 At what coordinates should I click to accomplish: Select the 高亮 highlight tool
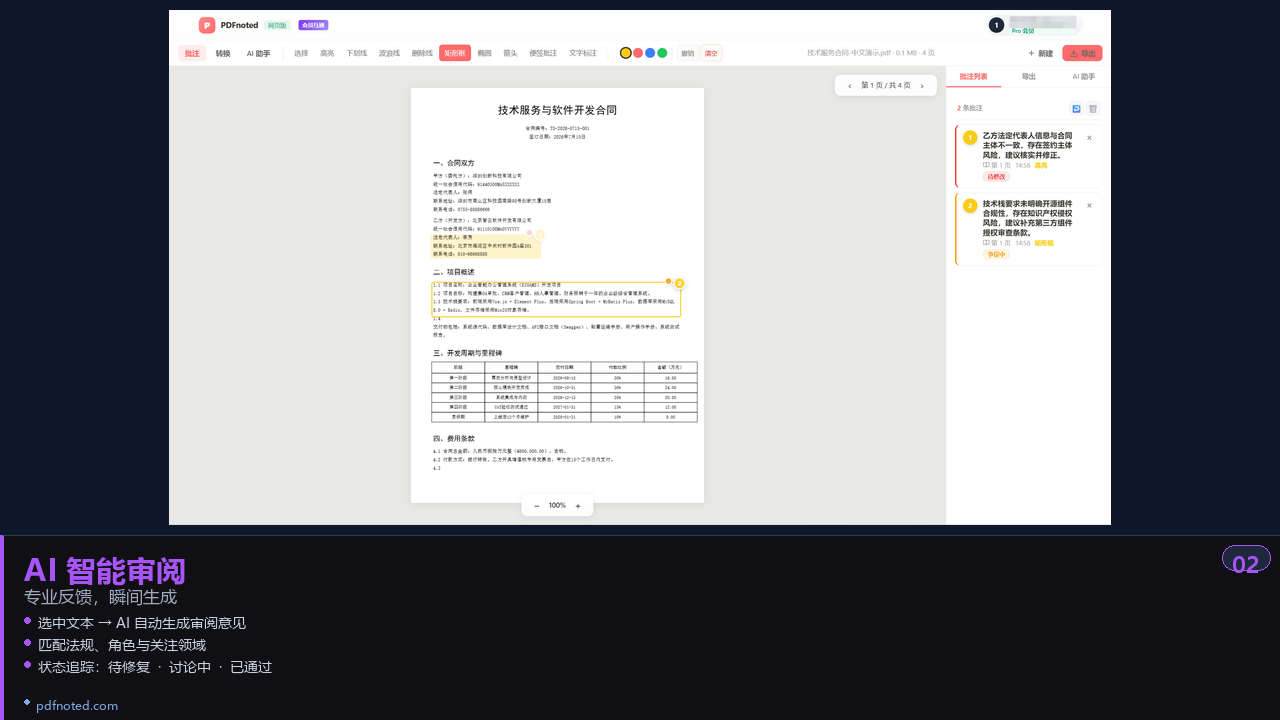pyautogui.click(x=327, y=53)
